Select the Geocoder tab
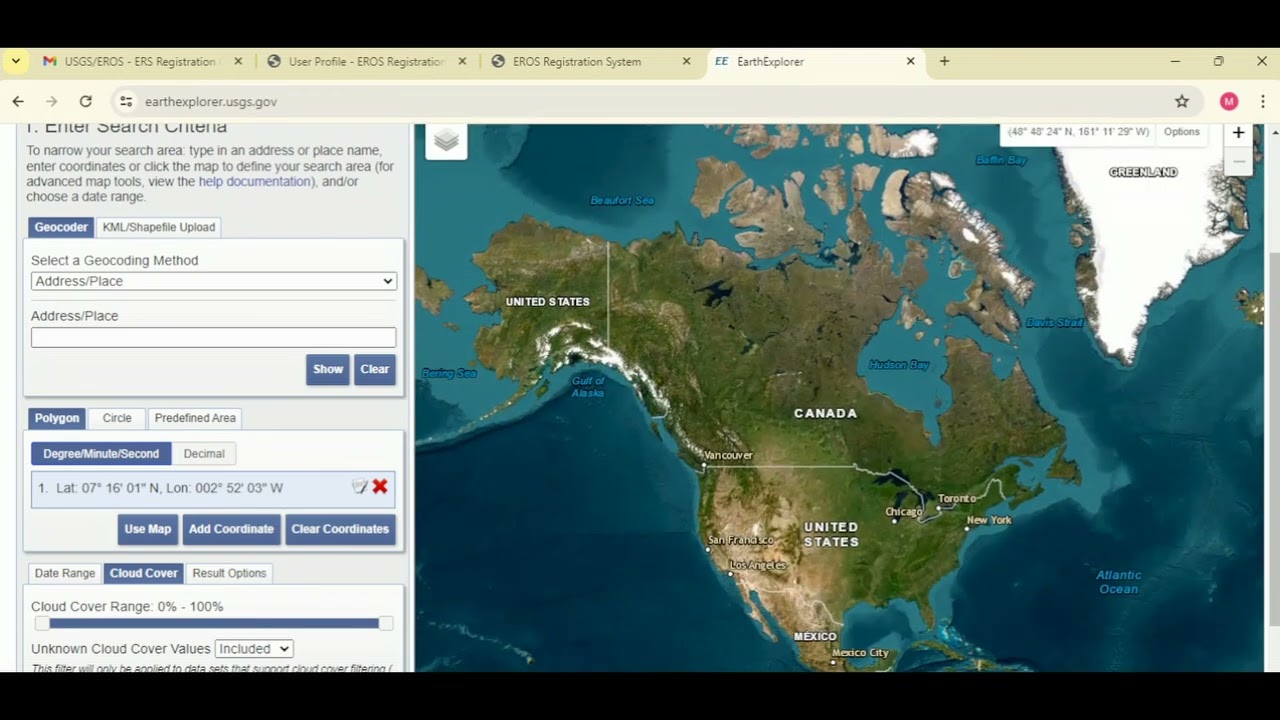This screenshot has width=1280, height=720. [61, 227]
